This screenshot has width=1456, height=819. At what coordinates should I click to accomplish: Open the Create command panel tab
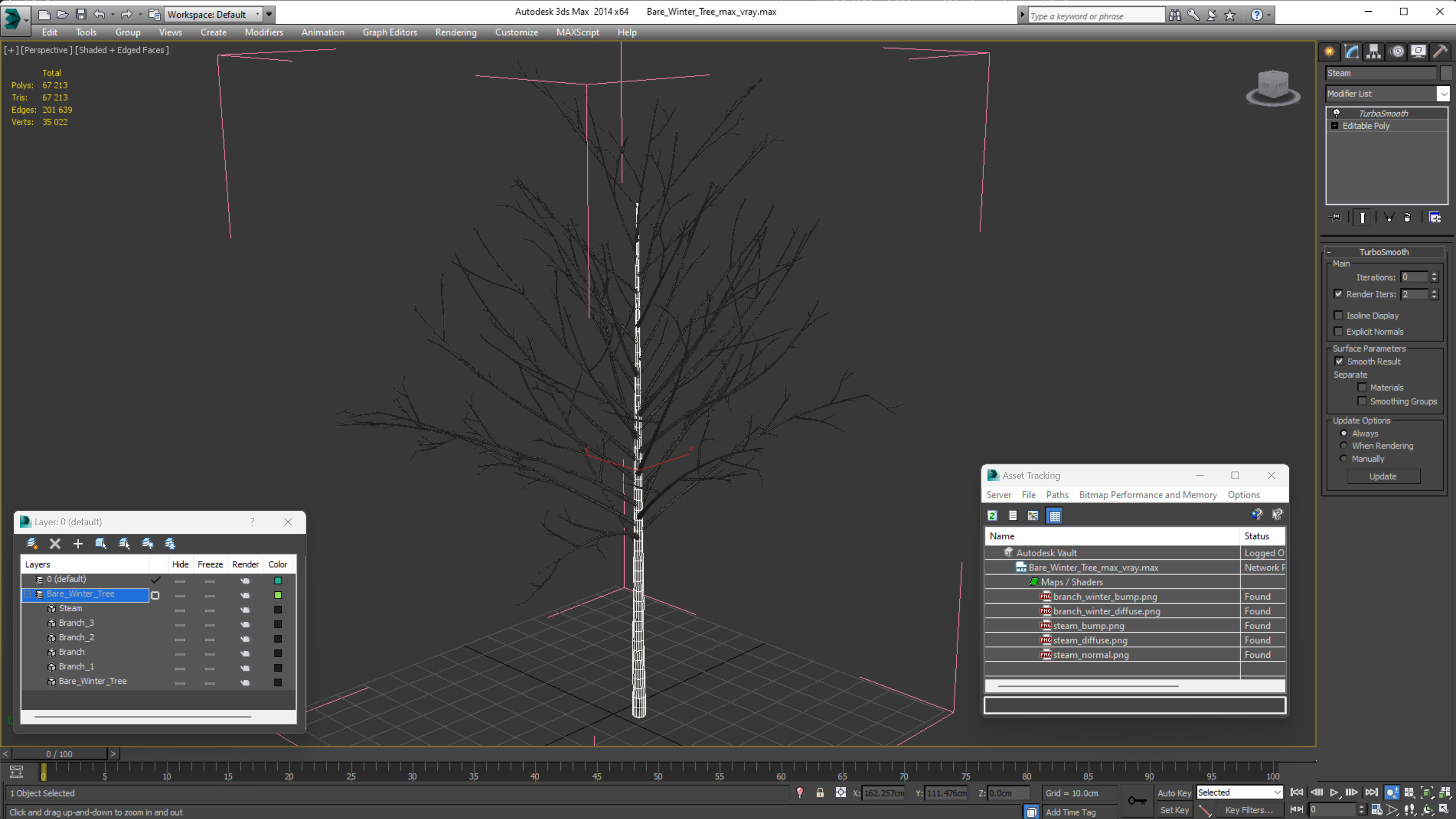click(x=1329, y=52)
